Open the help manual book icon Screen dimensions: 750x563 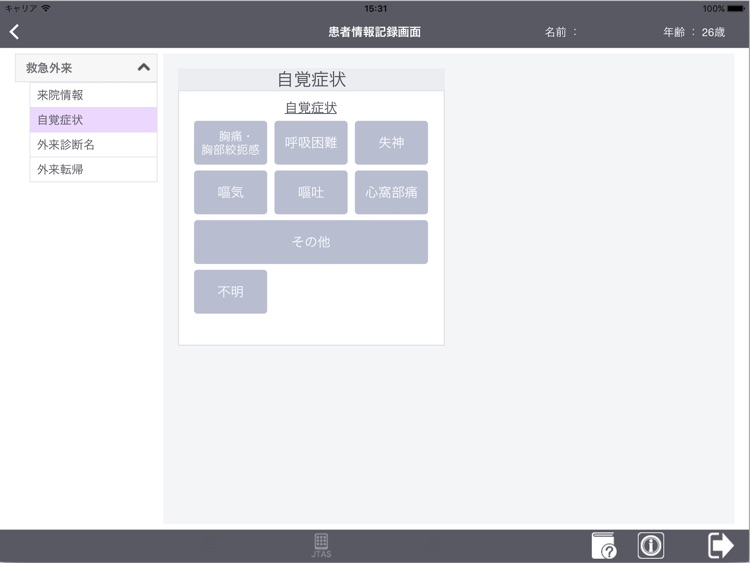(604, 545)
